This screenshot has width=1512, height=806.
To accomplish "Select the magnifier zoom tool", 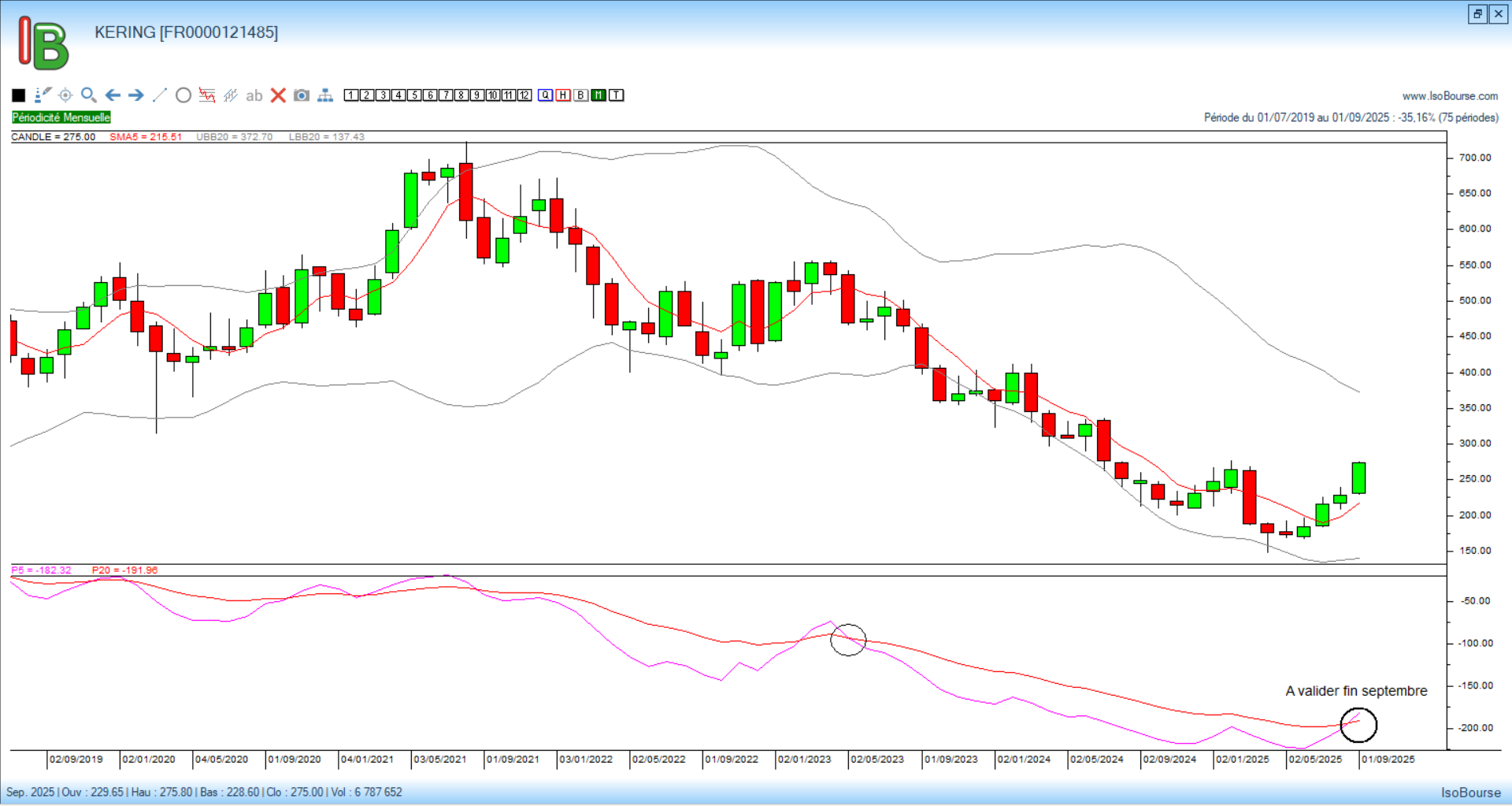I will [89, 95].
